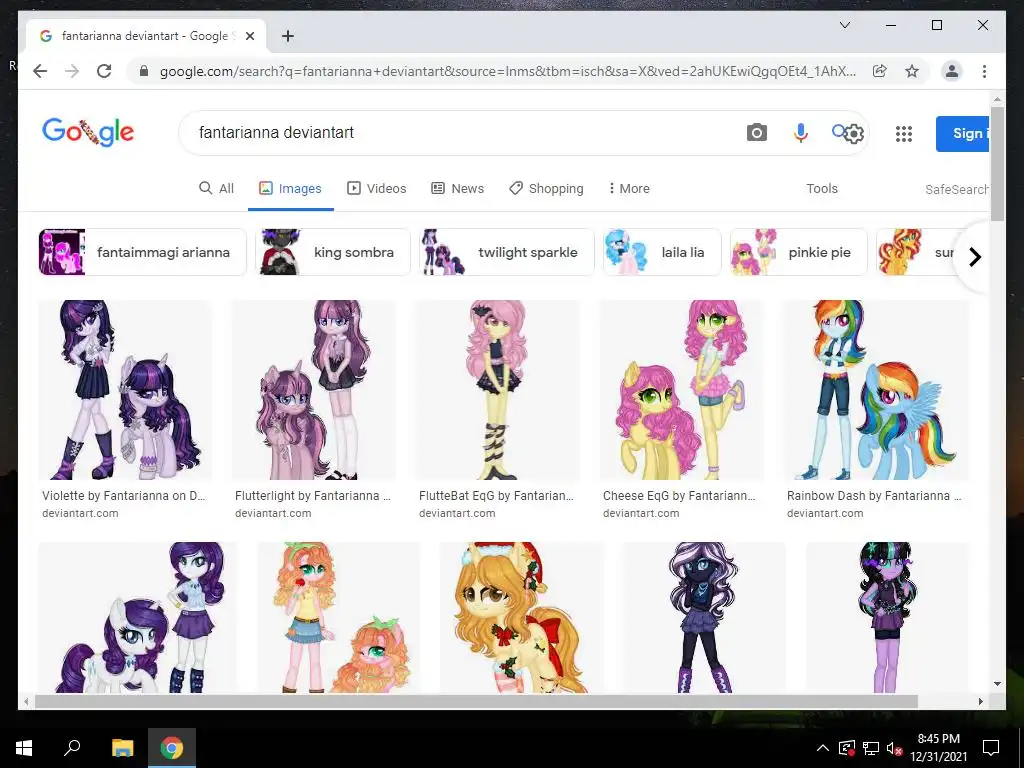Screen dimensions: 1024x768
Task: Switch to the Videos tab
Action: pyautogui.click(x=377, y=188)
